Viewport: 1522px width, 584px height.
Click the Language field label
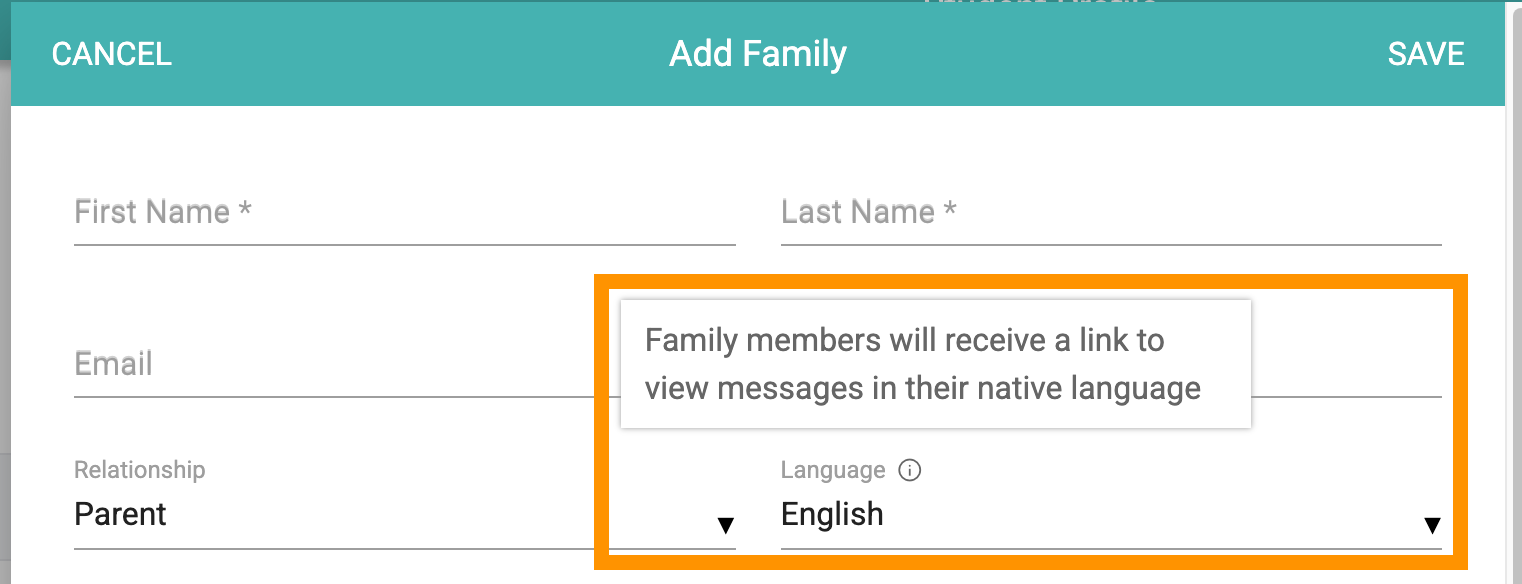click(833, 470)
